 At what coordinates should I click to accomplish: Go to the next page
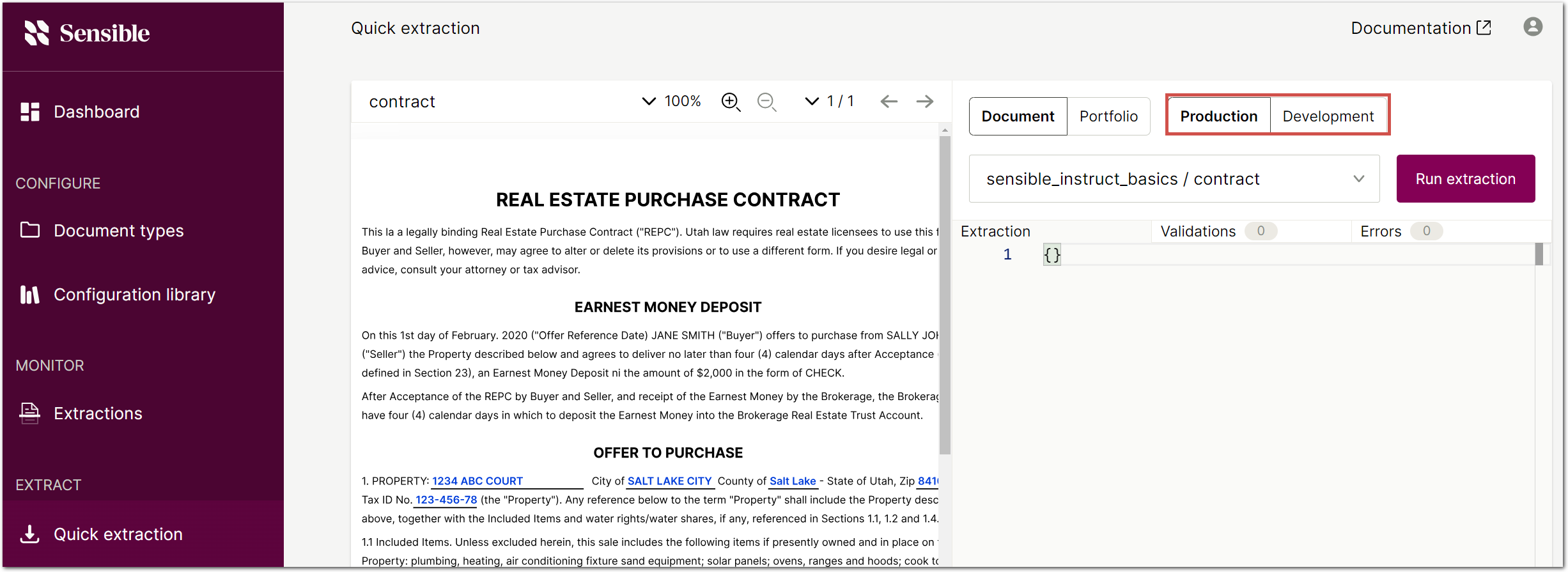point(924,101)
